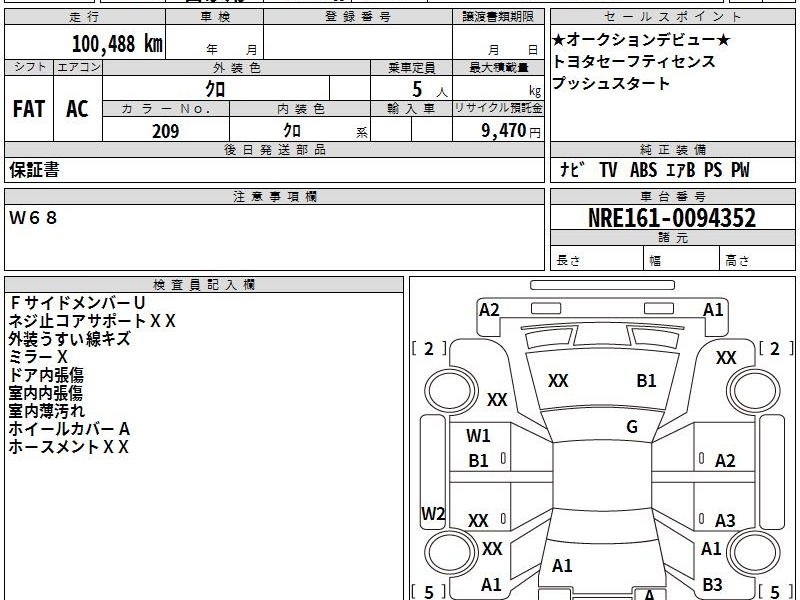Image resolution: width=800 pixels, height=600 pixels.
Task: Click the G mark on windshield diagram
Action: click(632, 427)
